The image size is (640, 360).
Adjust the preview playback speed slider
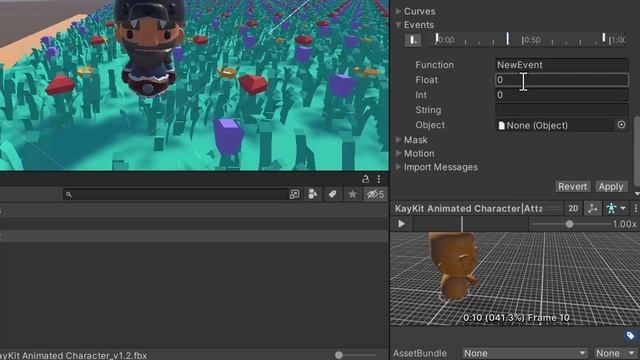(570, 224)
